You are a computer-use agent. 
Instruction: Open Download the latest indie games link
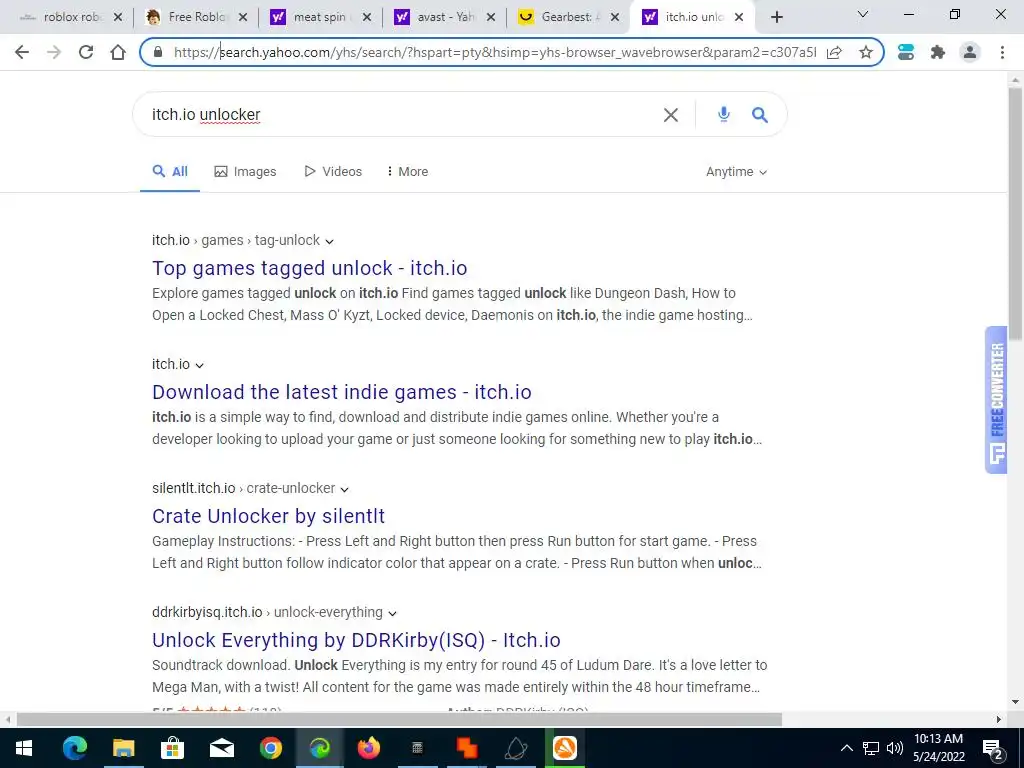click(342, 392)
